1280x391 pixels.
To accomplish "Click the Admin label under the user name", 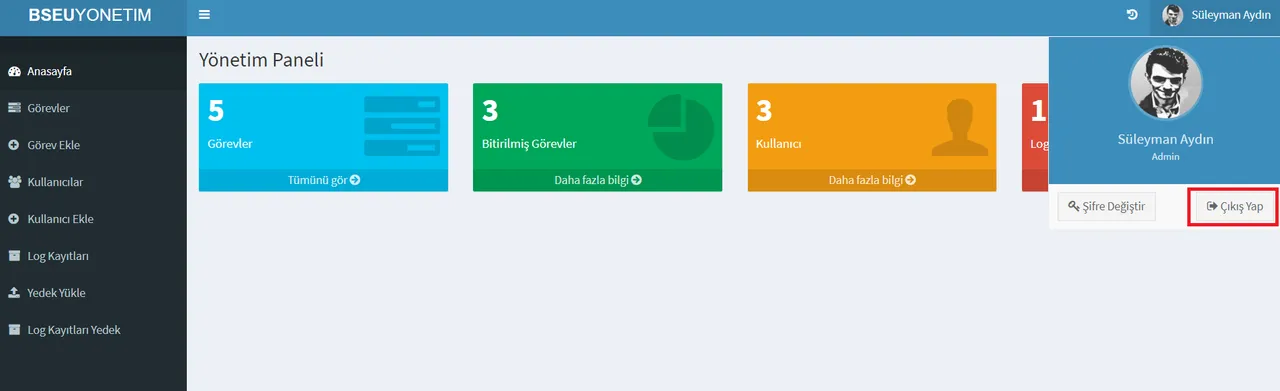I will click(x=1165, y=157).
